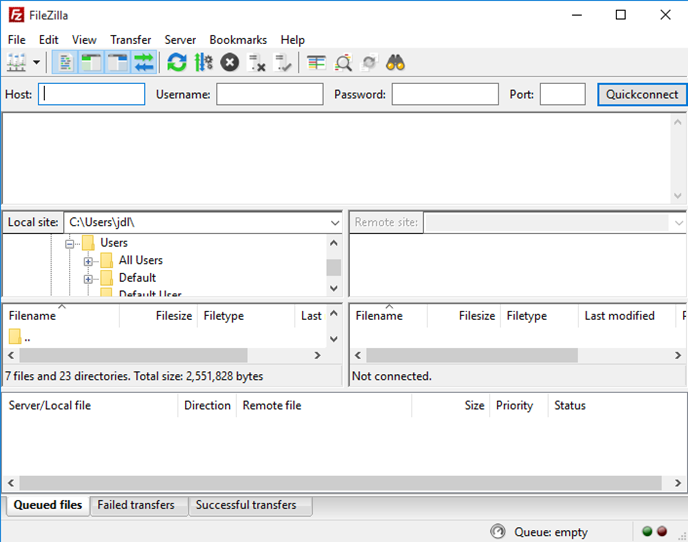The width and height of the screenshot is (688, 542).
Task: Click the local tree scroll down arrow
Action: (333, 288)
